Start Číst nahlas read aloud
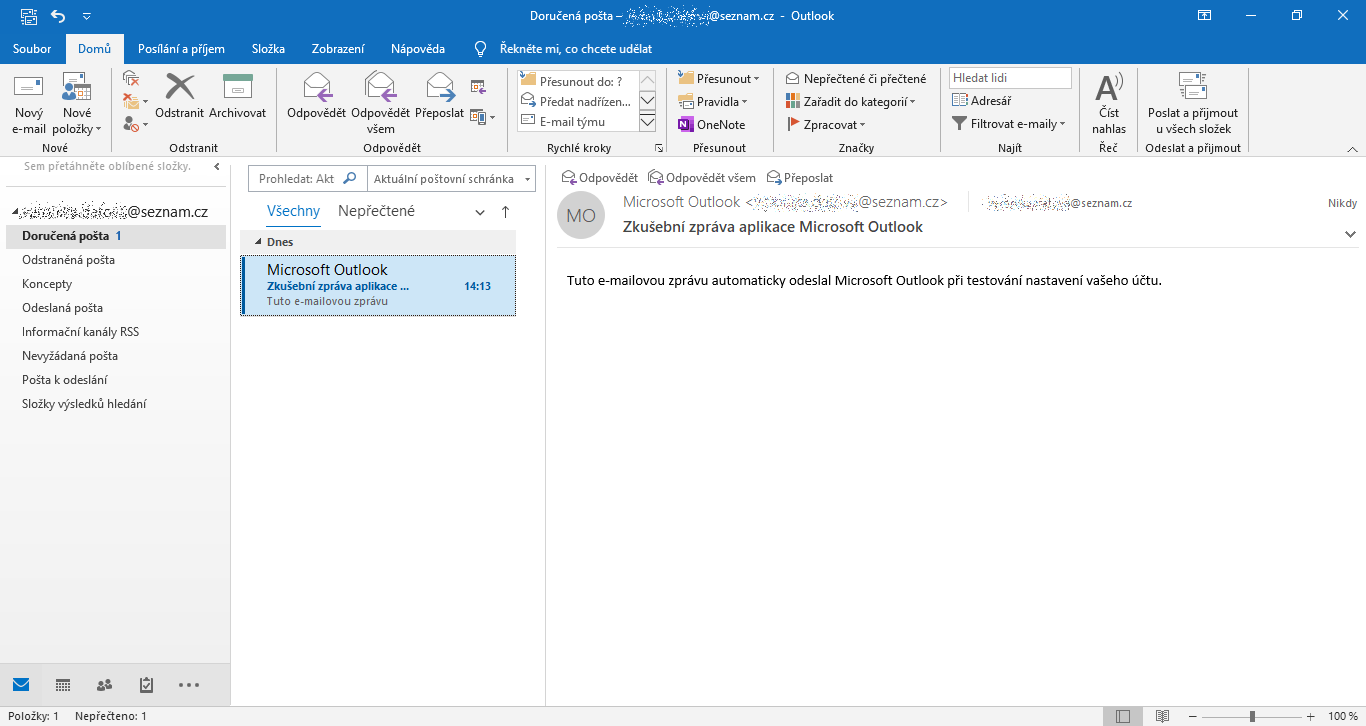 (1108, 104)
